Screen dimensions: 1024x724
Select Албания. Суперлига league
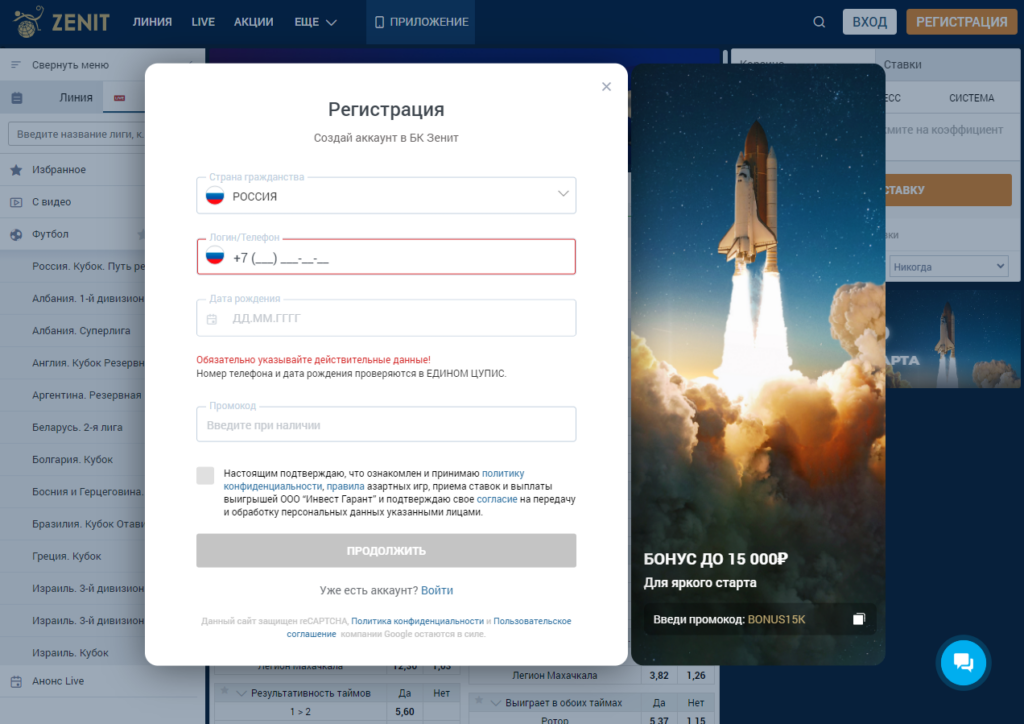[81, 330]
